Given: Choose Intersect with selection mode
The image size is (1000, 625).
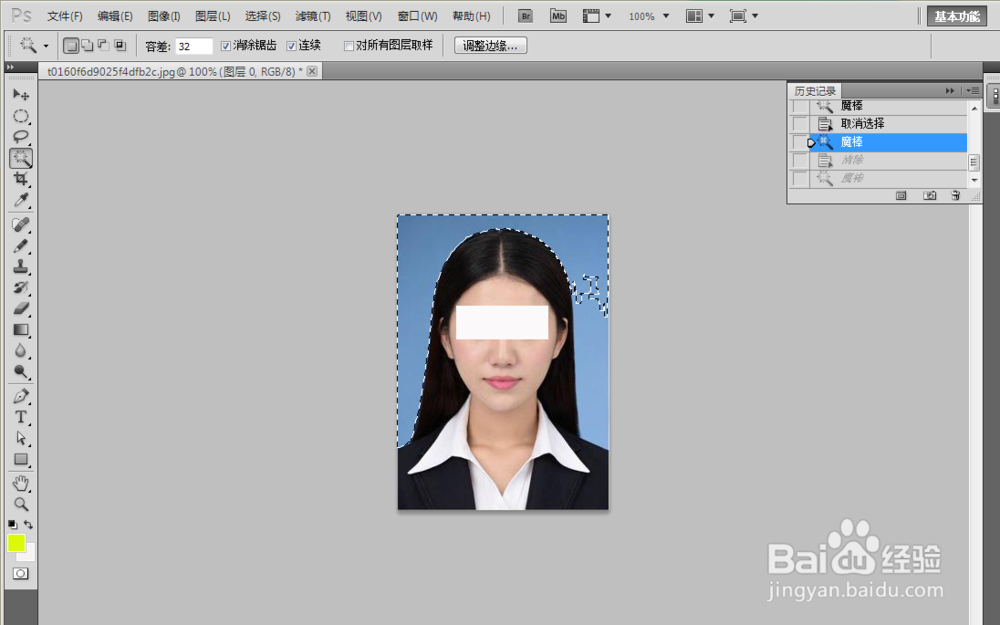Looking at the screenshot, I should (120, 45).
